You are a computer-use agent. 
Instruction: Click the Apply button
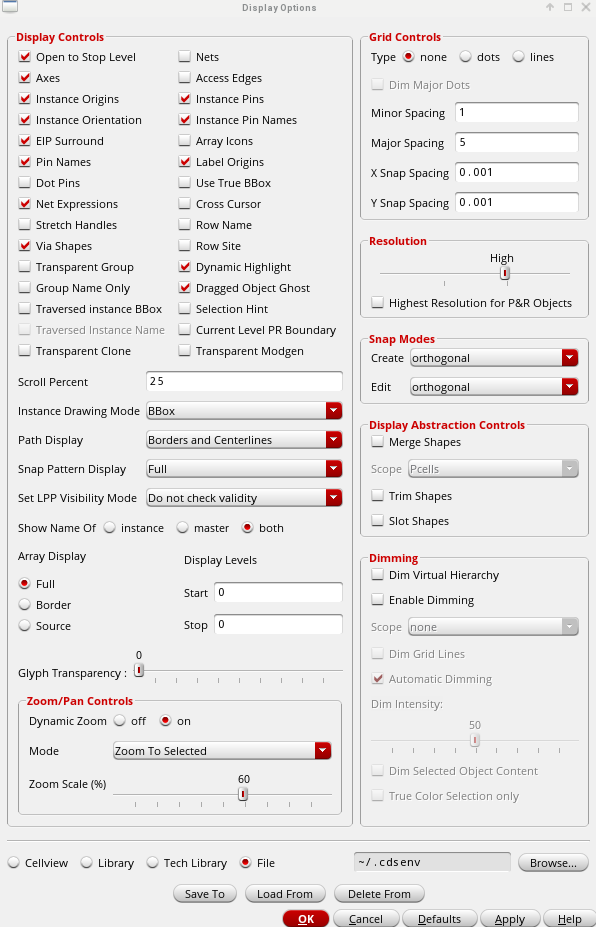pos(510,919)
